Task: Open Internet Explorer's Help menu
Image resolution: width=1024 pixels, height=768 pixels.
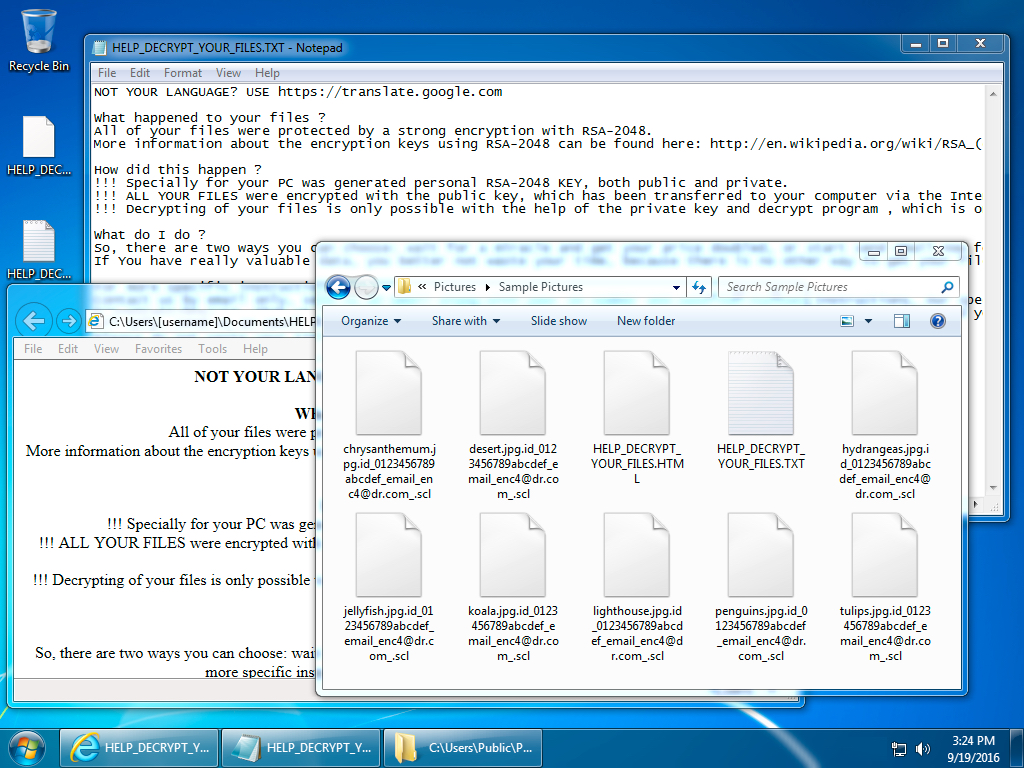Action: pos(255,349)
